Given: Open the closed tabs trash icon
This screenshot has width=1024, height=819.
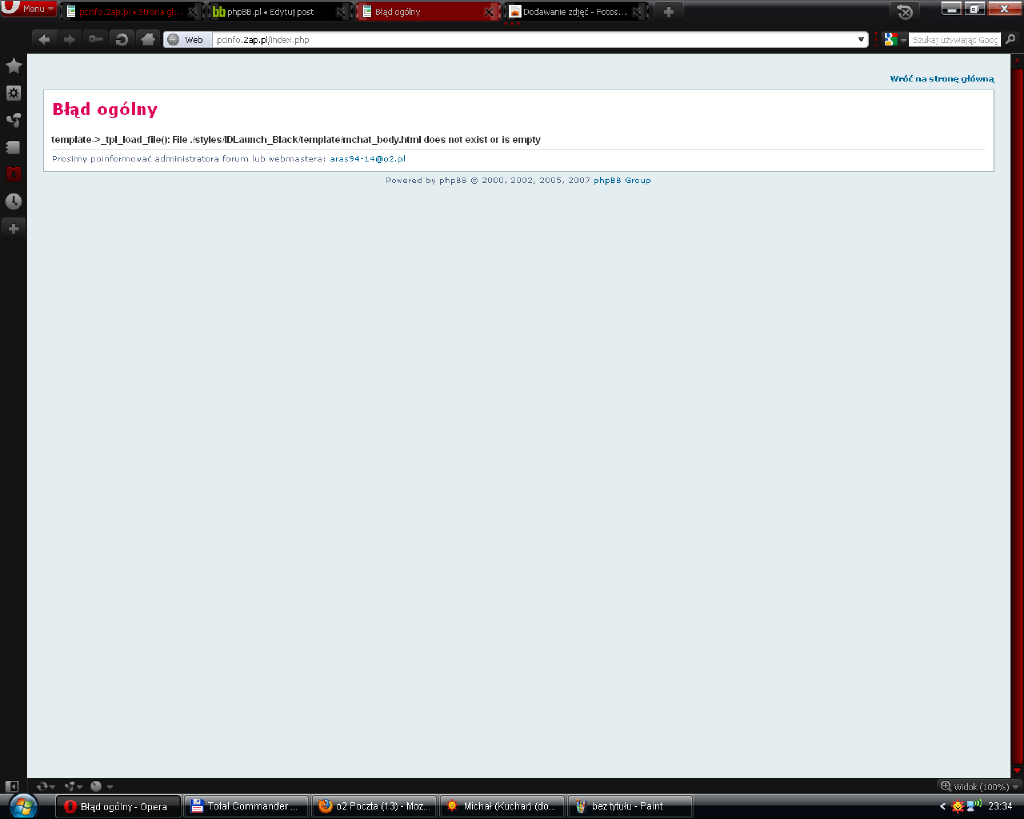Looking at the screenshot, I should pos(905,11).
